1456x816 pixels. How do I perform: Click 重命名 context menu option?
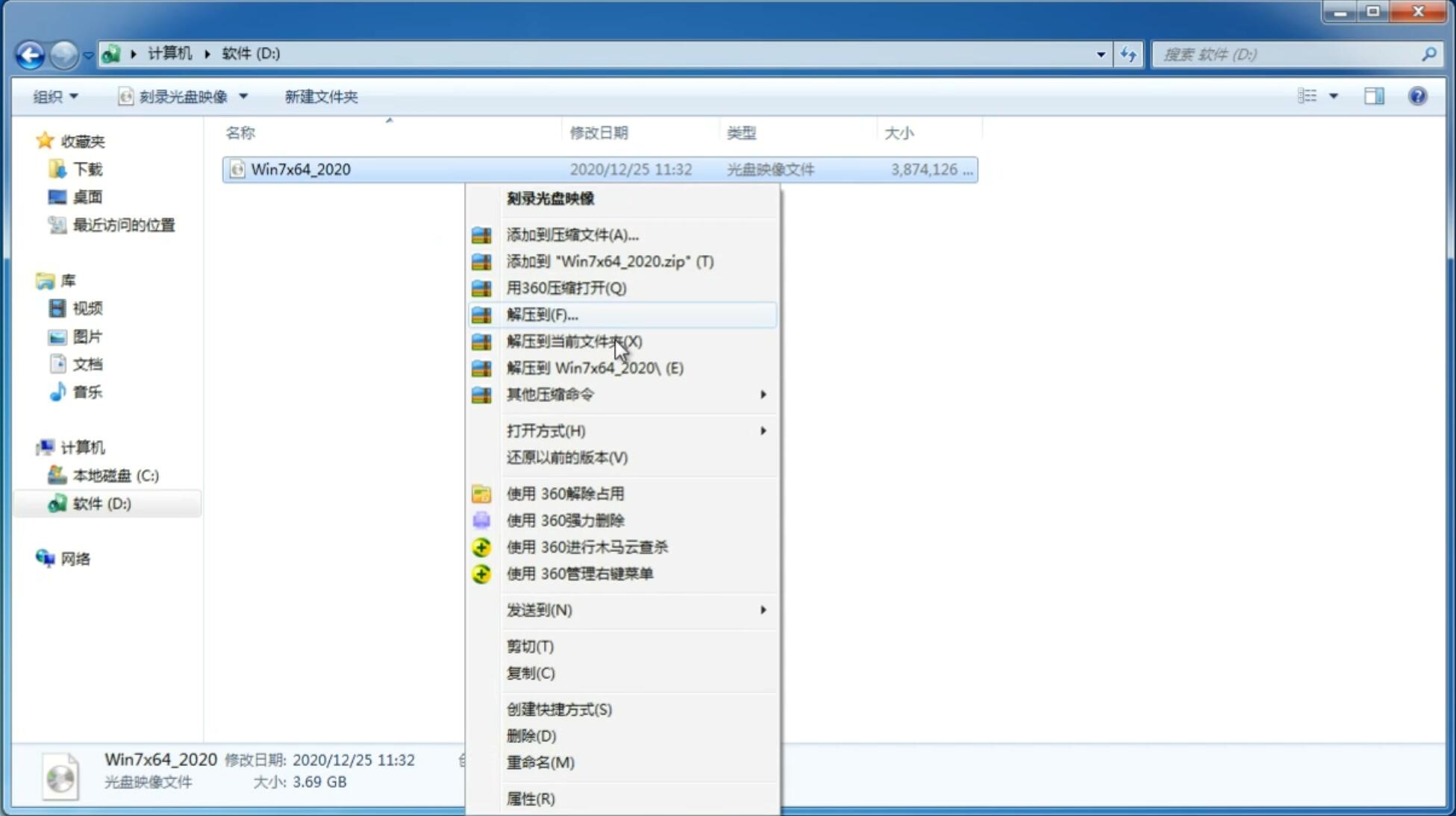point(540,762)
